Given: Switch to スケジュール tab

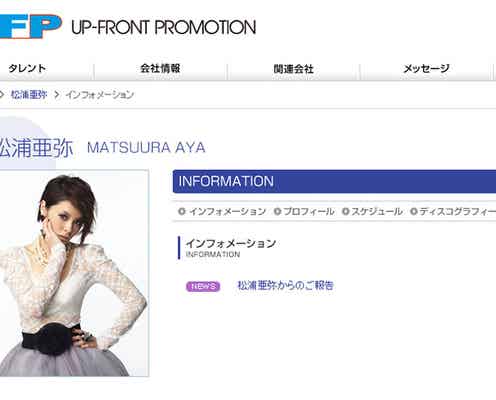Looking at the screenshot, I should click(377, 211).
